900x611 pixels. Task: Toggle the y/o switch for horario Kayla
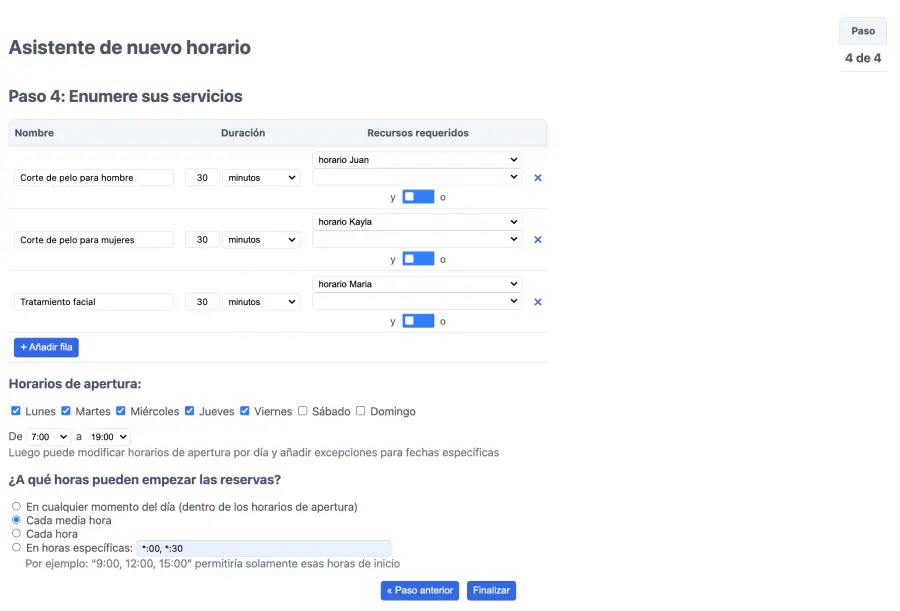[x=418, y=258]
